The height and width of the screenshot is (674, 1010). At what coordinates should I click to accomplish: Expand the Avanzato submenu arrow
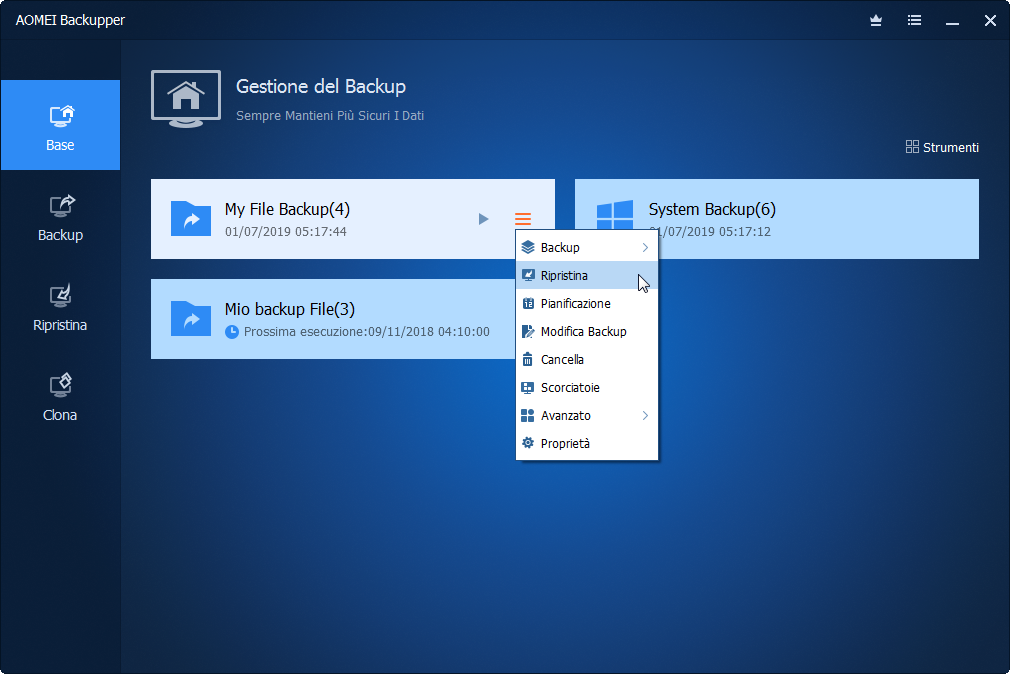coord(645,416)
